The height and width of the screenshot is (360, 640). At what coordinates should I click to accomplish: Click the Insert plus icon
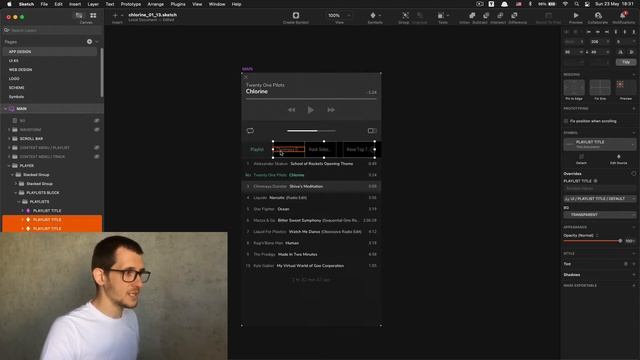pyautogui.click(x=115, y=16)
